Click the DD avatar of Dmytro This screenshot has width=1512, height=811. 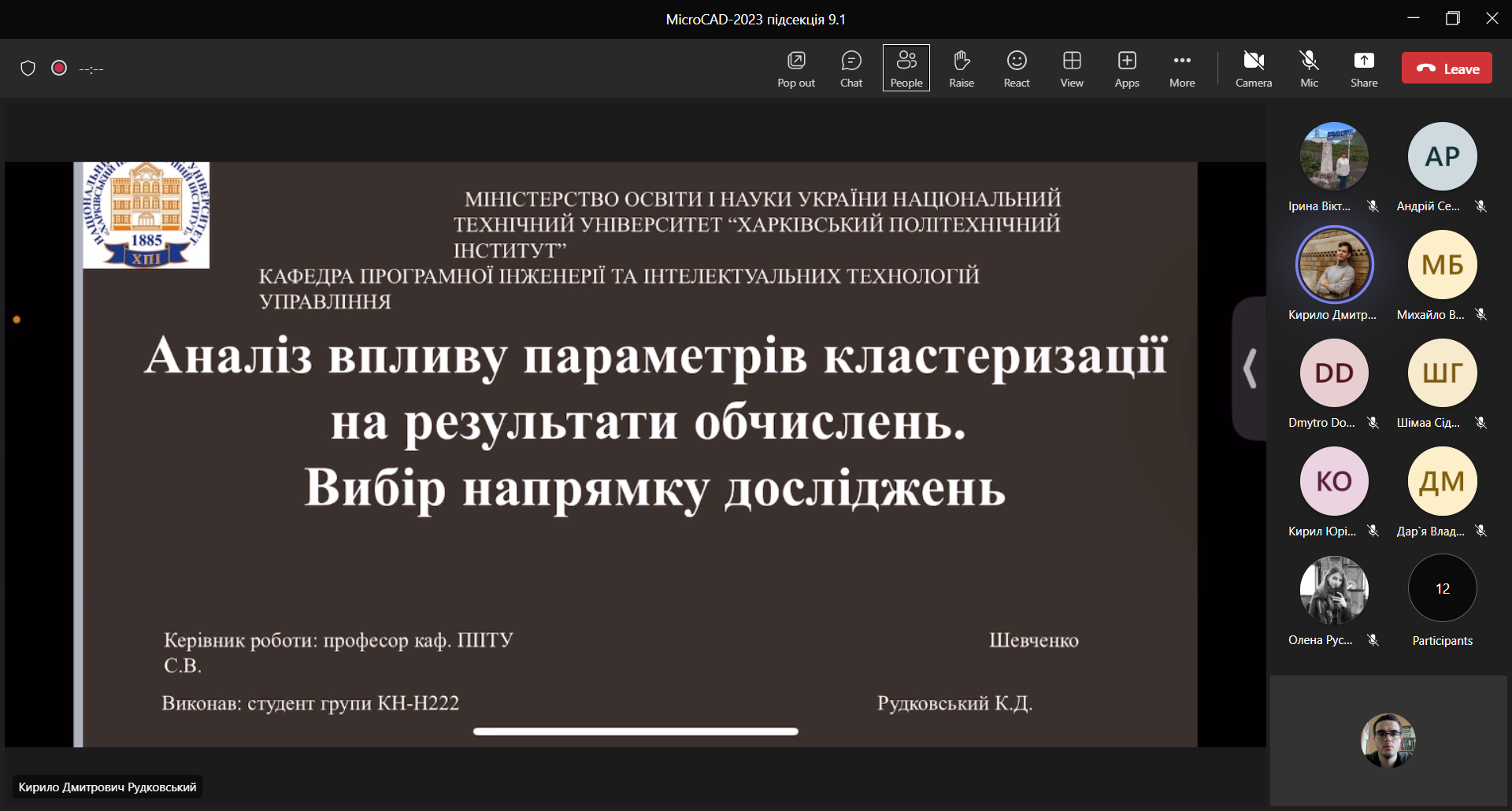tap(1334, 372)
